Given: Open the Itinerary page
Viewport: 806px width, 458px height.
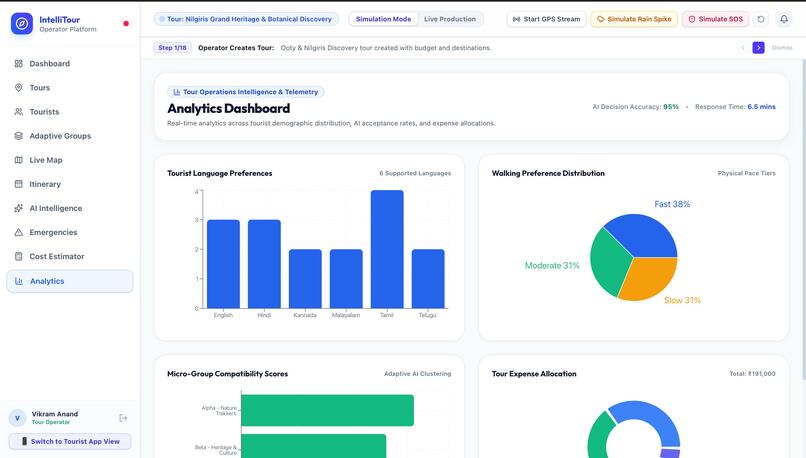Looking at the screenshot, I should click(69, 184).
